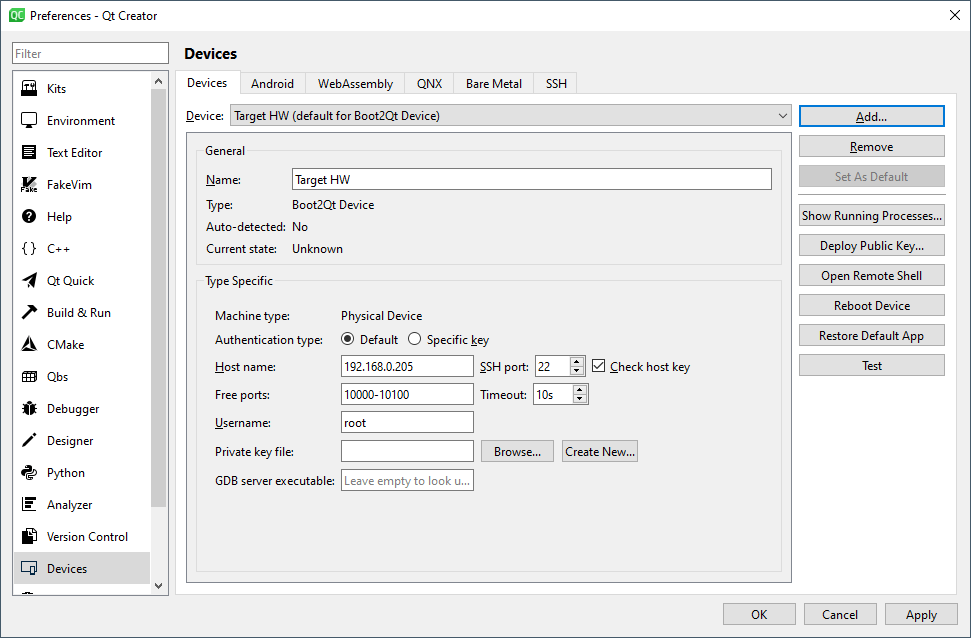Screen dimensions: 971x638
Task: Open the Analyzer settings icon
Action: click(x=29, y=505)
